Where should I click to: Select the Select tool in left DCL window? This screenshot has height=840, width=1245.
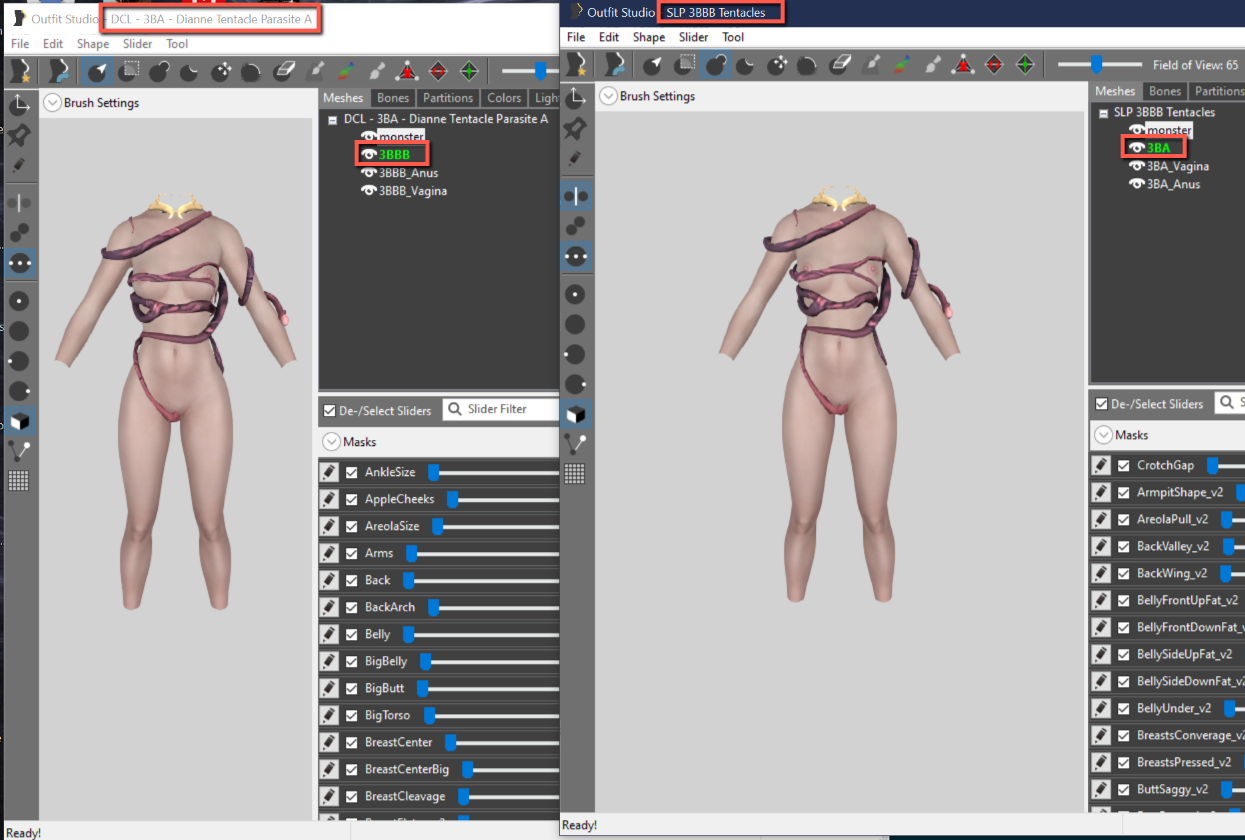tap(97, 71)
